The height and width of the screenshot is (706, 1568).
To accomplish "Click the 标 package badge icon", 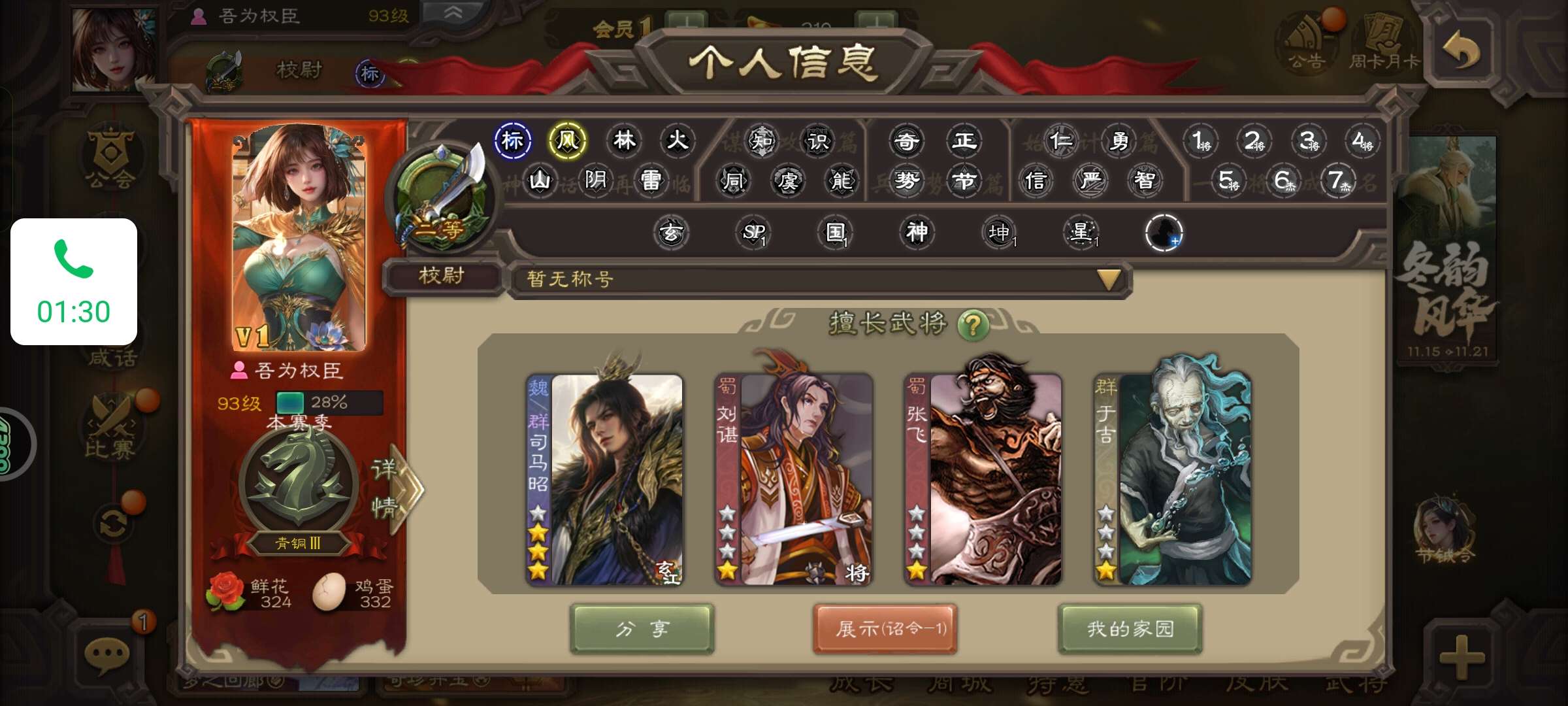I will coord(512,141).
